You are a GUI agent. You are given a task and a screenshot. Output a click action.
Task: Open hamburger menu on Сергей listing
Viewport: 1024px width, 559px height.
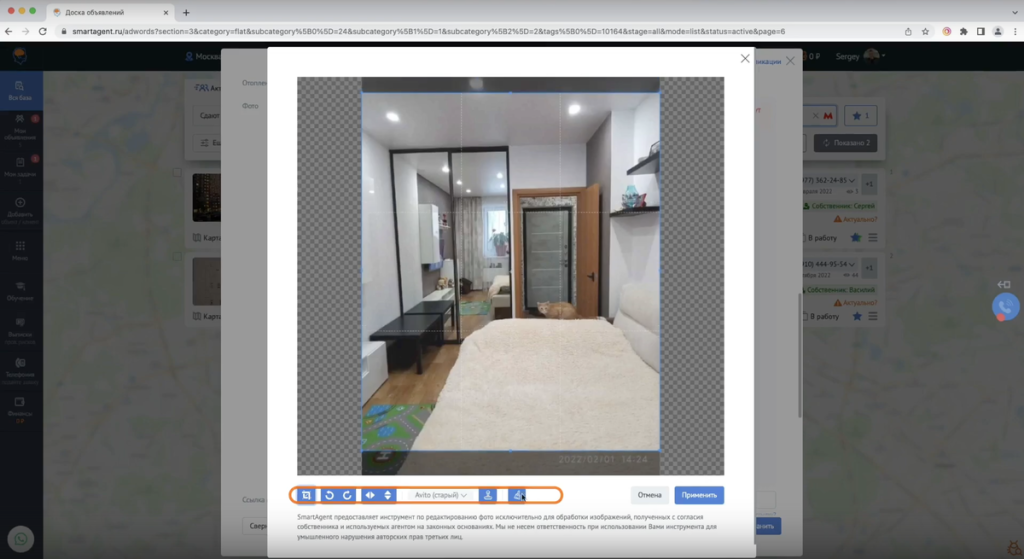click(x=872, y=238)
